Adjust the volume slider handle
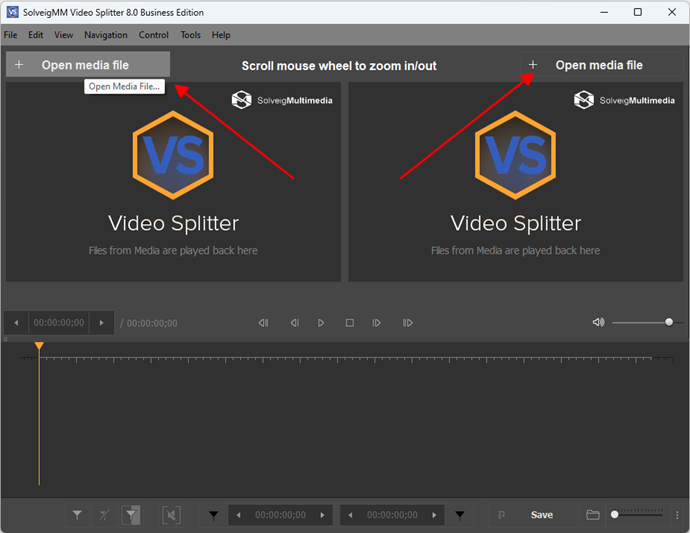 pyautogui.click(x=669, y=322)
